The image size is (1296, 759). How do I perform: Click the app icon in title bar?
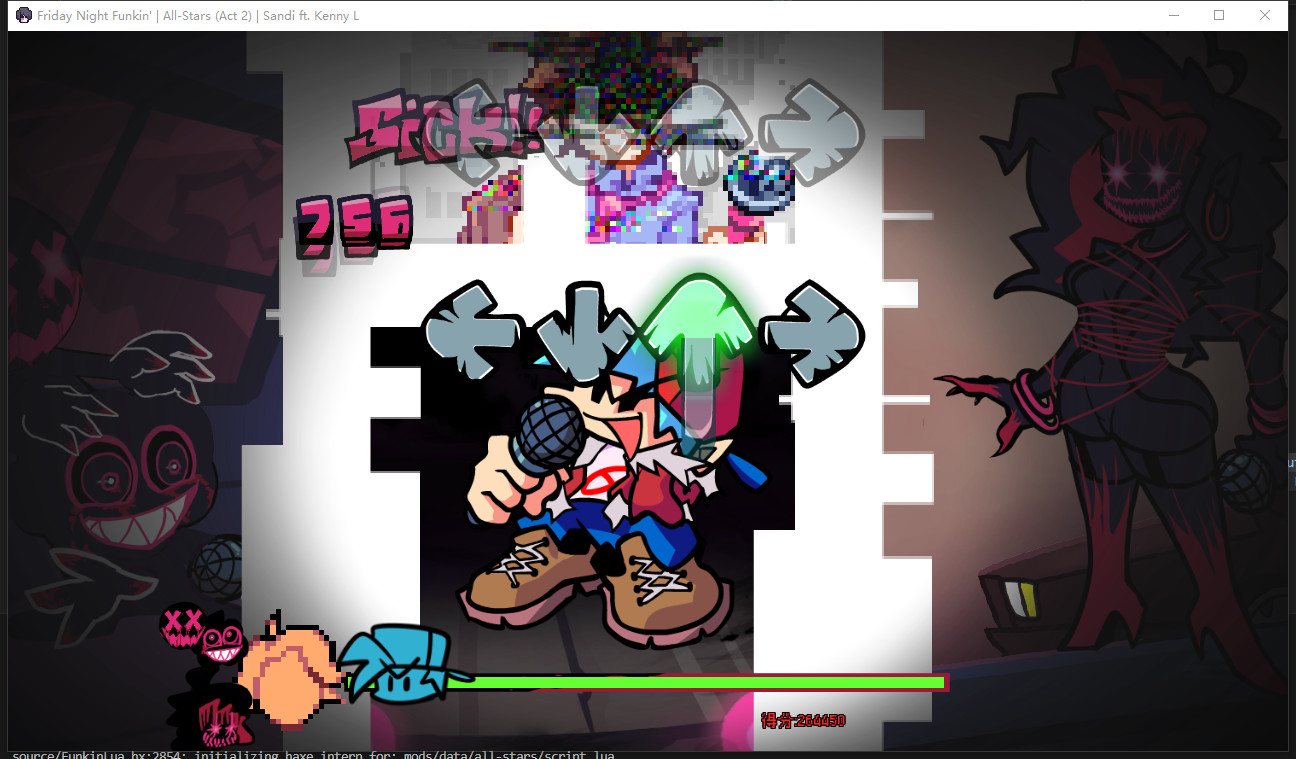(x=24, y=15)
